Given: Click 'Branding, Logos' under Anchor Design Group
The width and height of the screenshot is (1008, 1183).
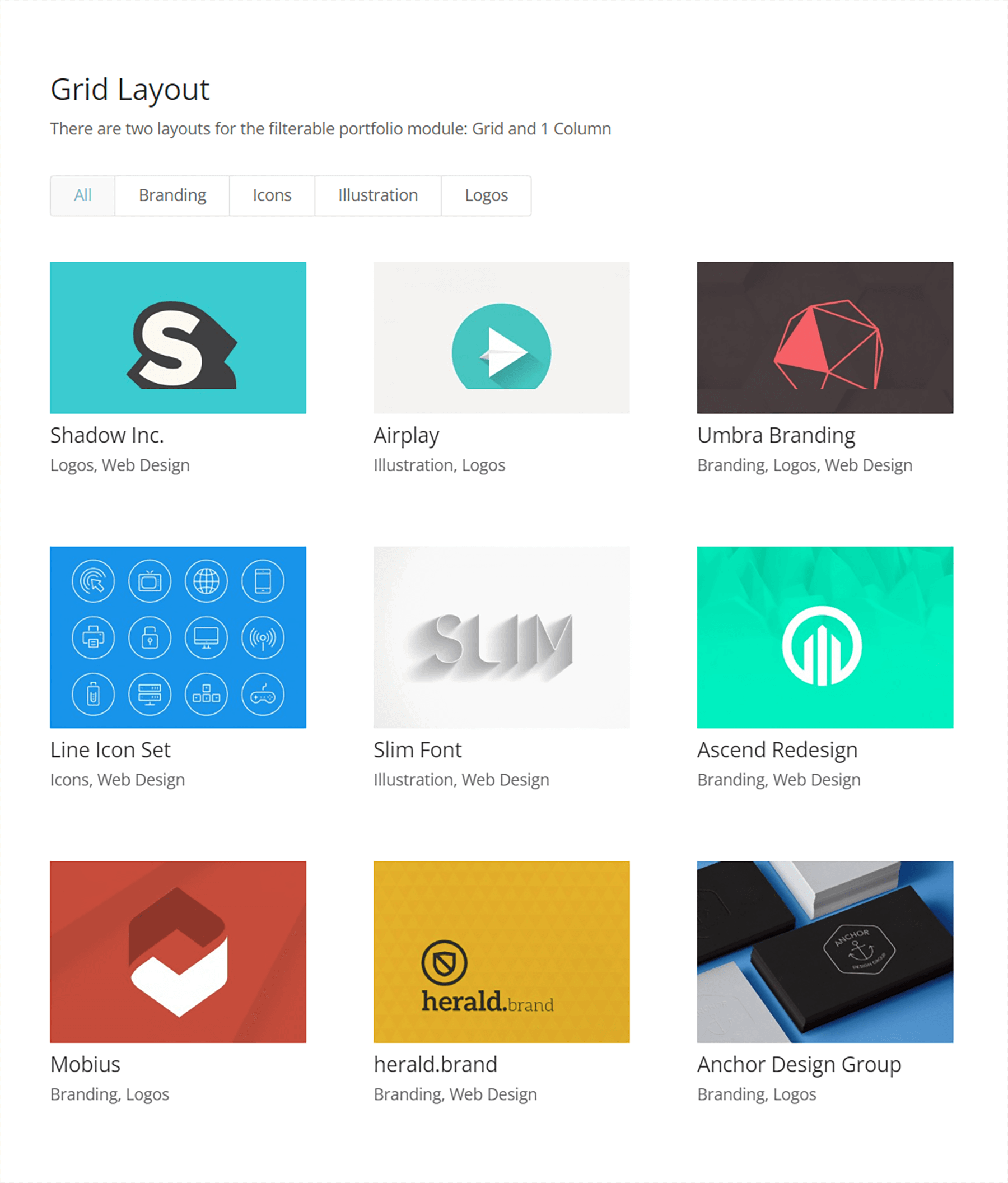Looking at the screenshot, I should coord(757,1095).
